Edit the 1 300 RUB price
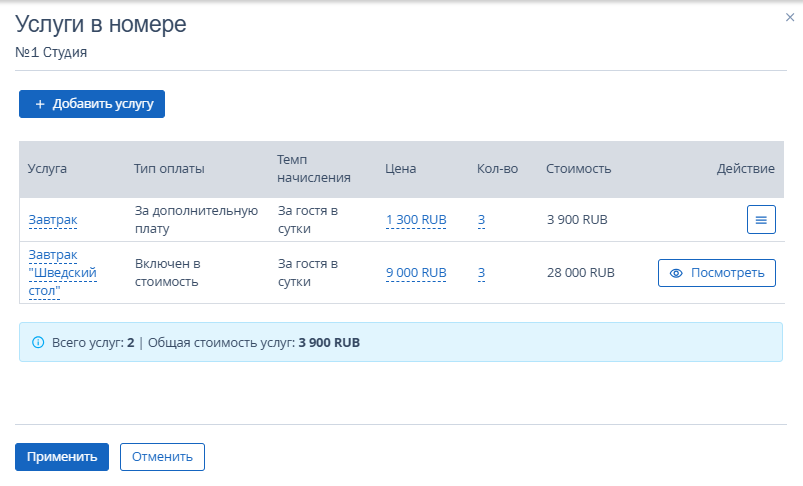This screenshot has width=803, height=486. pyautogui.click(x=416, y=220)
